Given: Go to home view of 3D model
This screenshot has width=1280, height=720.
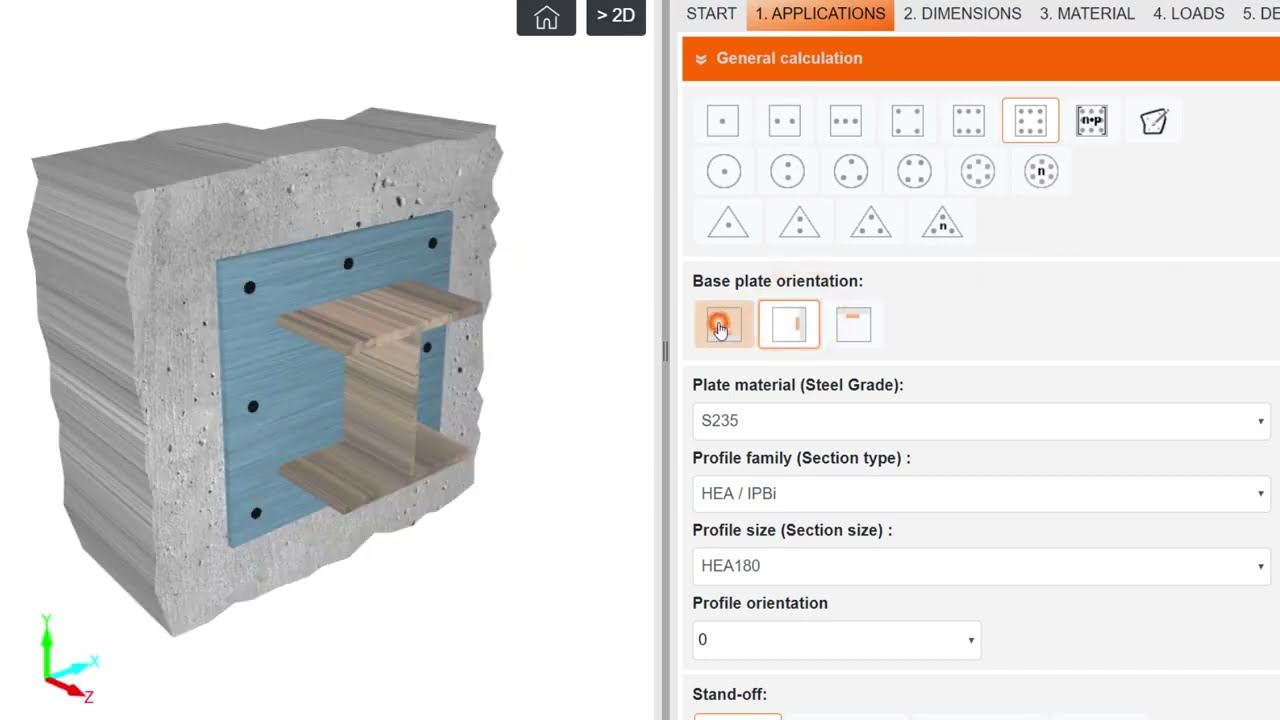Looking at the screenshot, I should click(x=546, y=17).
